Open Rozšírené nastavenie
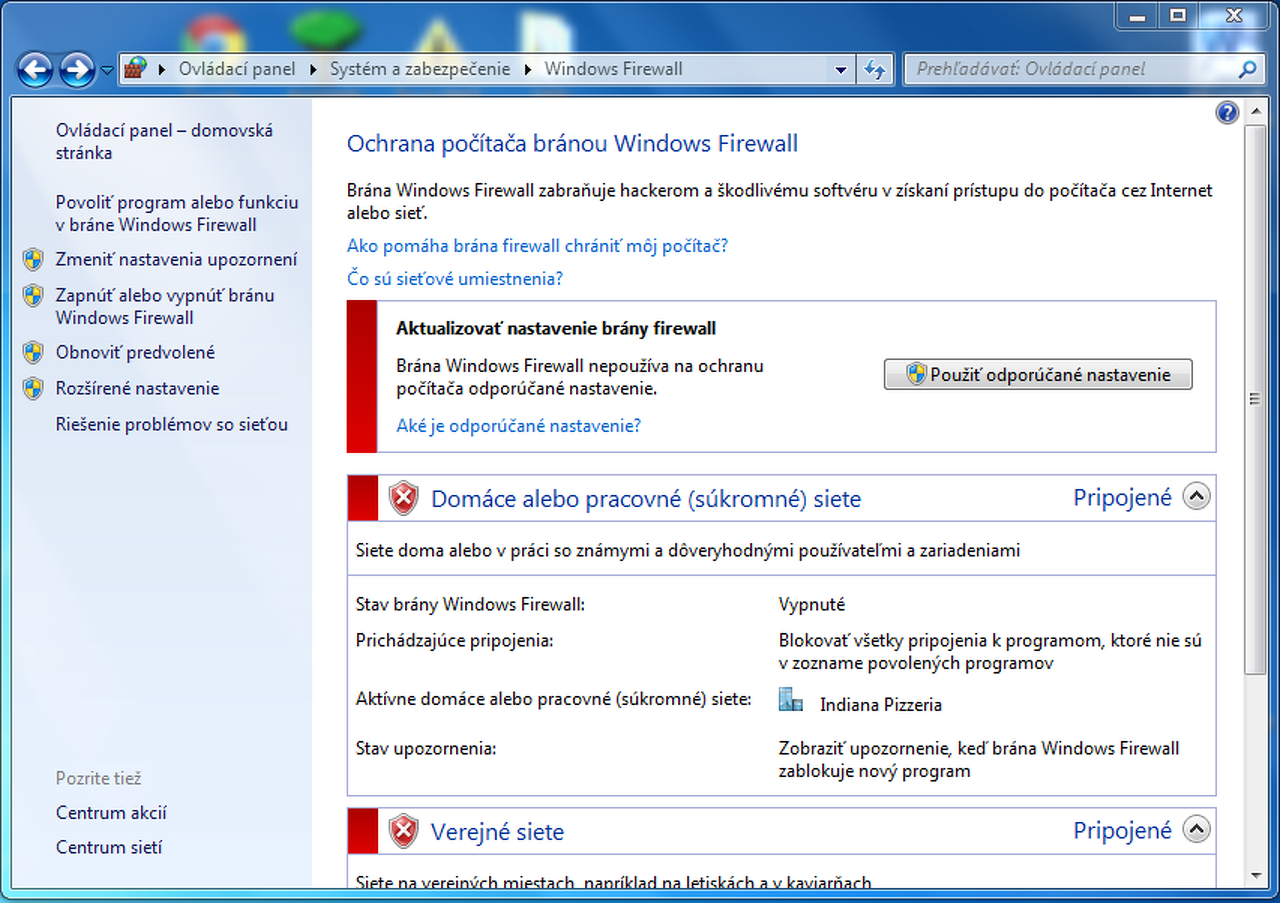The width and height of the screenshot is (1280, 903). click(x=137, y=388)
